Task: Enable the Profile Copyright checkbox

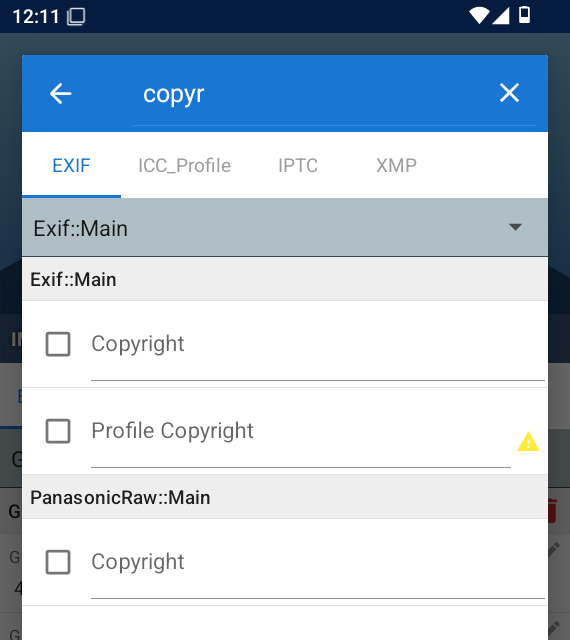Action: tap(58, 431)
